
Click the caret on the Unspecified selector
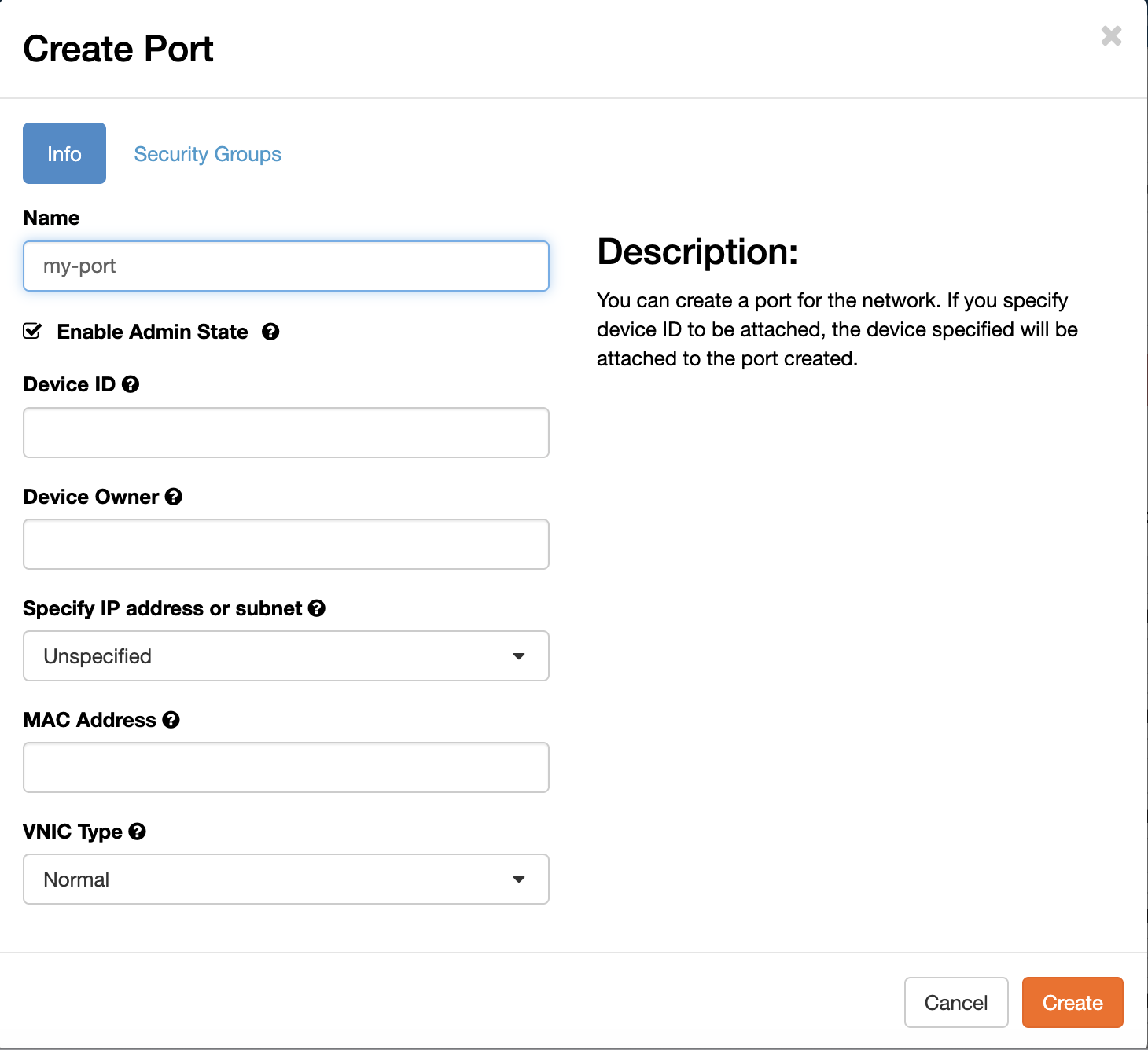tap(518, 656)
